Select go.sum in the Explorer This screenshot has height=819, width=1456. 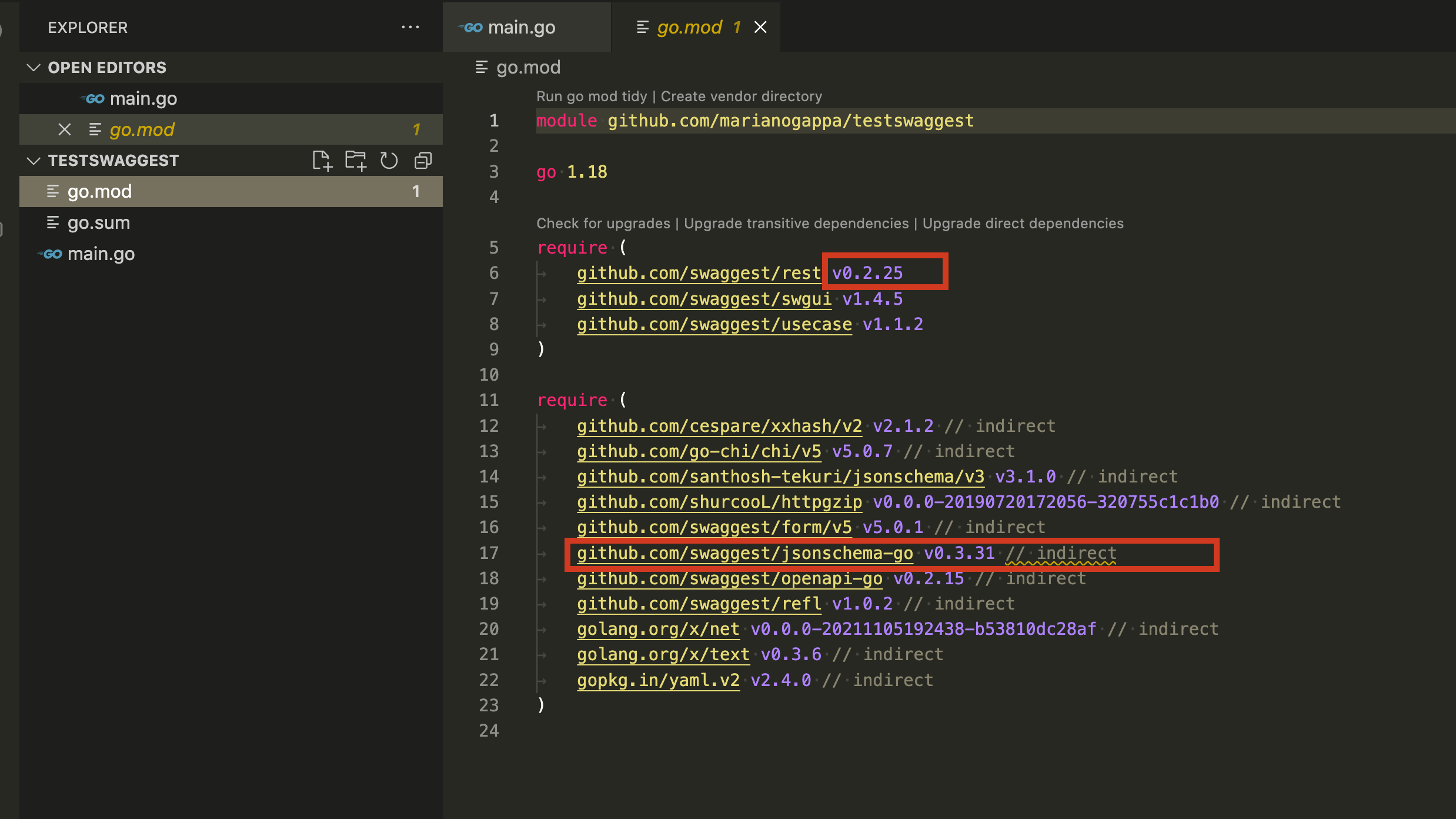tap(99, 222)
